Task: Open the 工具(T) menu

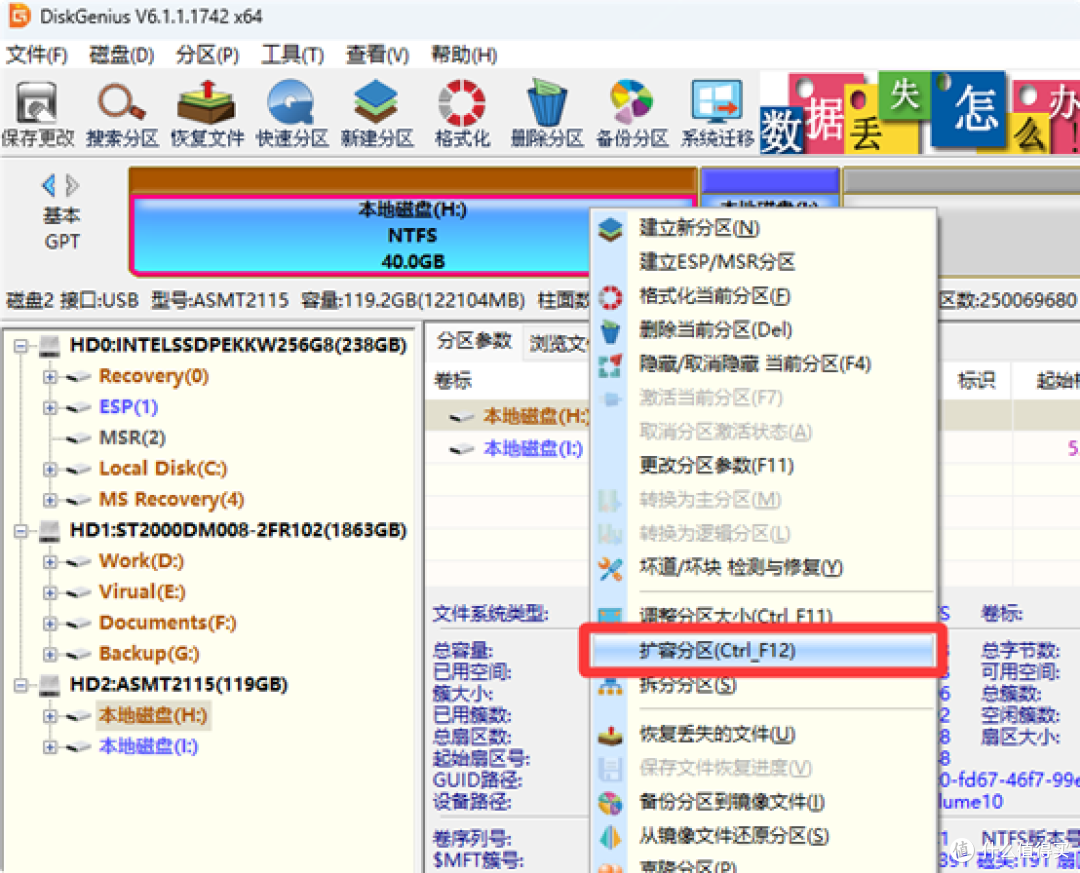Action: [292, 54]
